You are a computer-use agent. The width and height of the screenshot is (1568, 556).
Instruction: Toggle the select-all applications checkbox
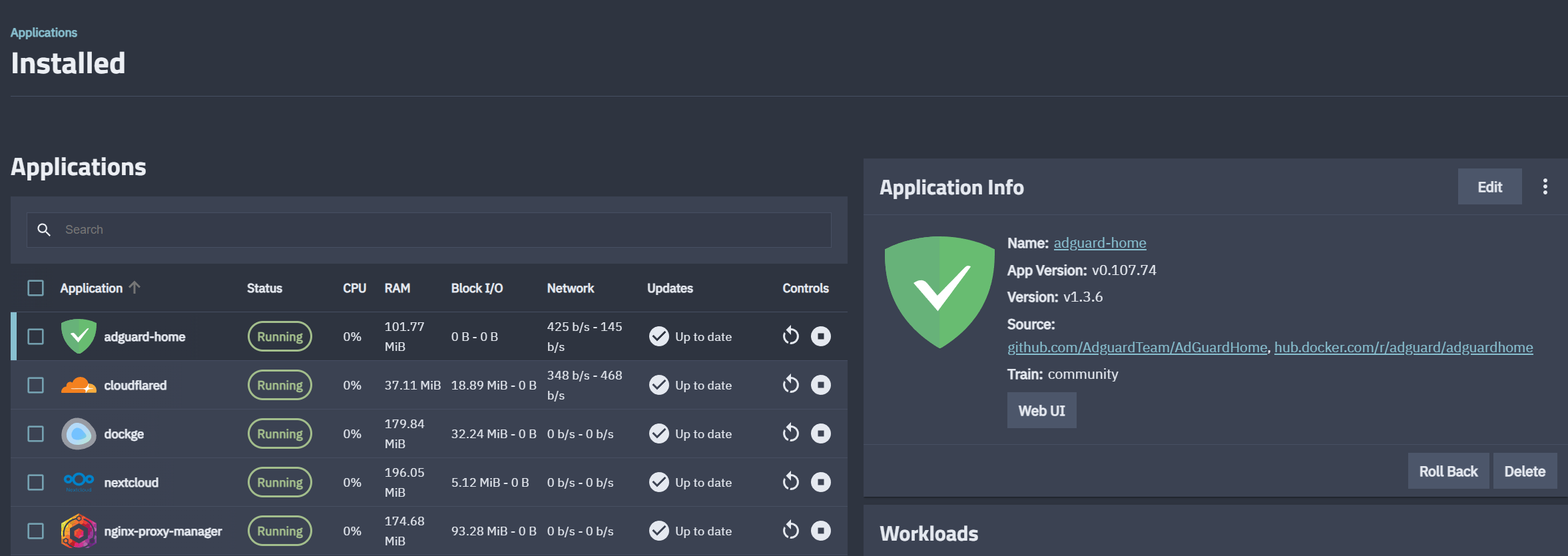[x=36, y=288]
